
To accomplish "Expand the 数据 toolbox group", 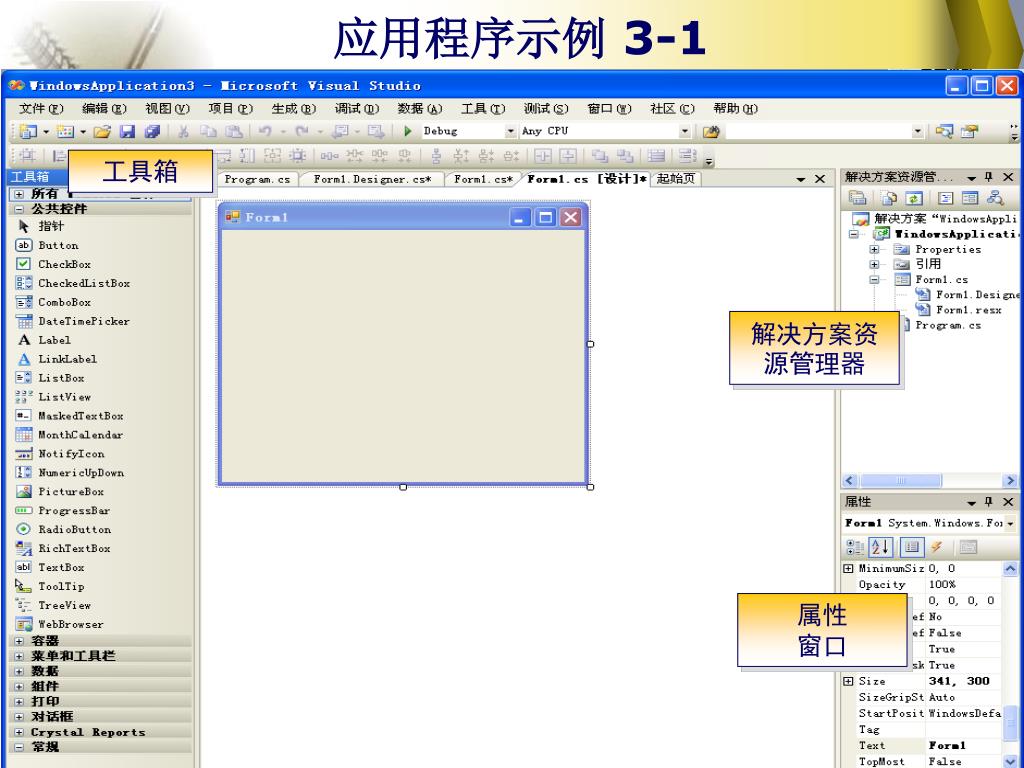I will pyautogui.click(x=19, y=671).
